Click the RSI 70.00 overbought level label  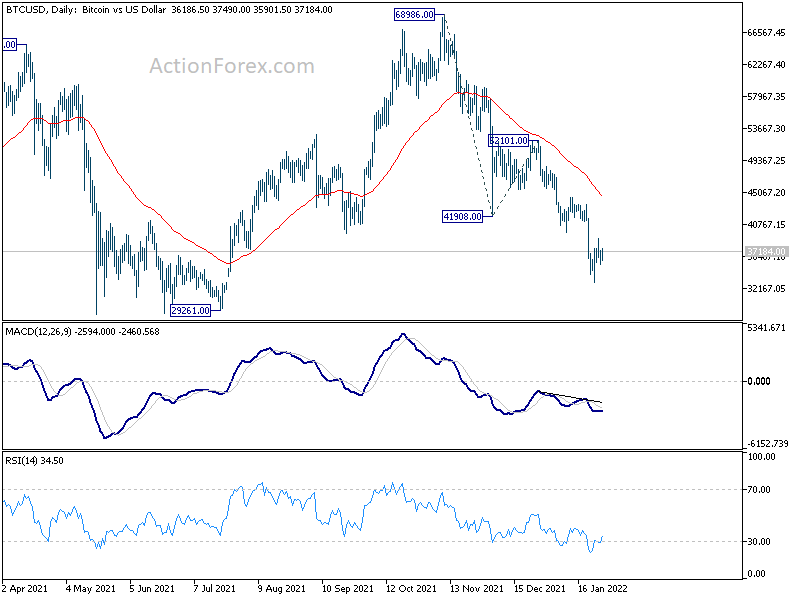coord(759,490)
